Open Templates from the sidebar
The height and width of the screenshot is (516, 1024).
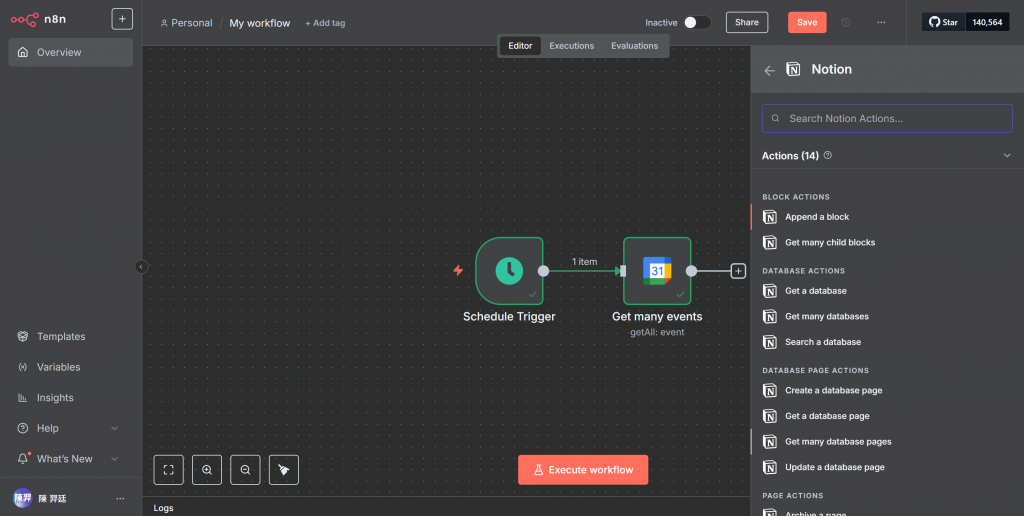pos(61,336)
